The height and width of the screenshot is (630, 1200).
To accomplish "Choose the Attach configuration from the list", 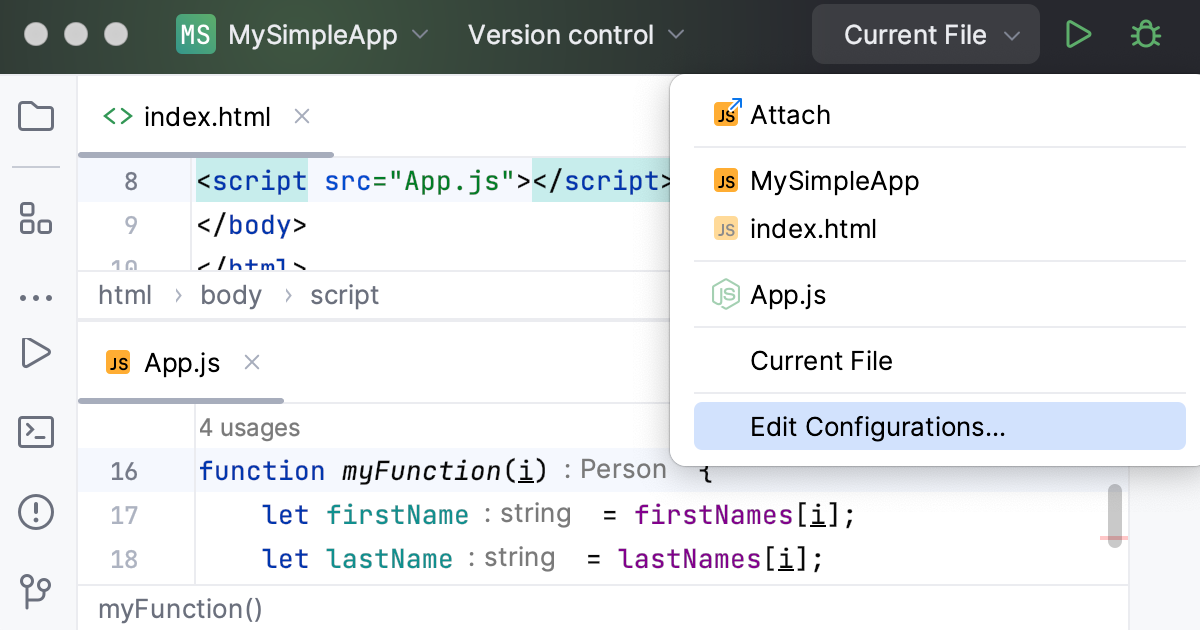I will 790,114.
